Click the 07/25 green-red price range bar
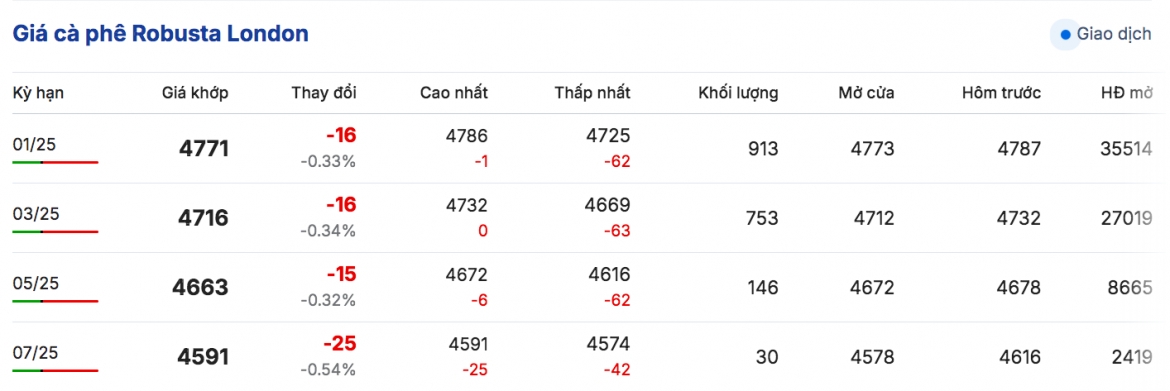The width and height of the screenshot is (1170, 391). pos(55,370)
